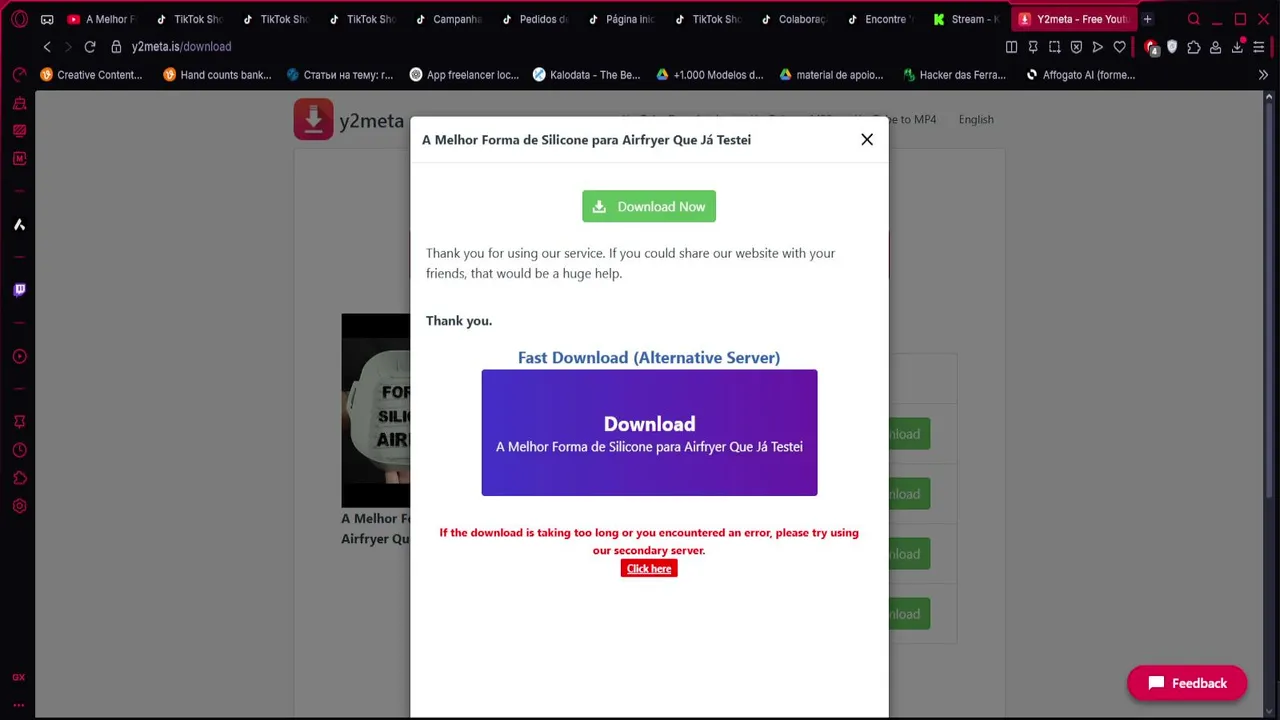Image resolution: width=1280 pixels, height=720 pixels.
Task: Open the Russian 'Статьи на тему' bookmark
Action: [x=339, y=75]
